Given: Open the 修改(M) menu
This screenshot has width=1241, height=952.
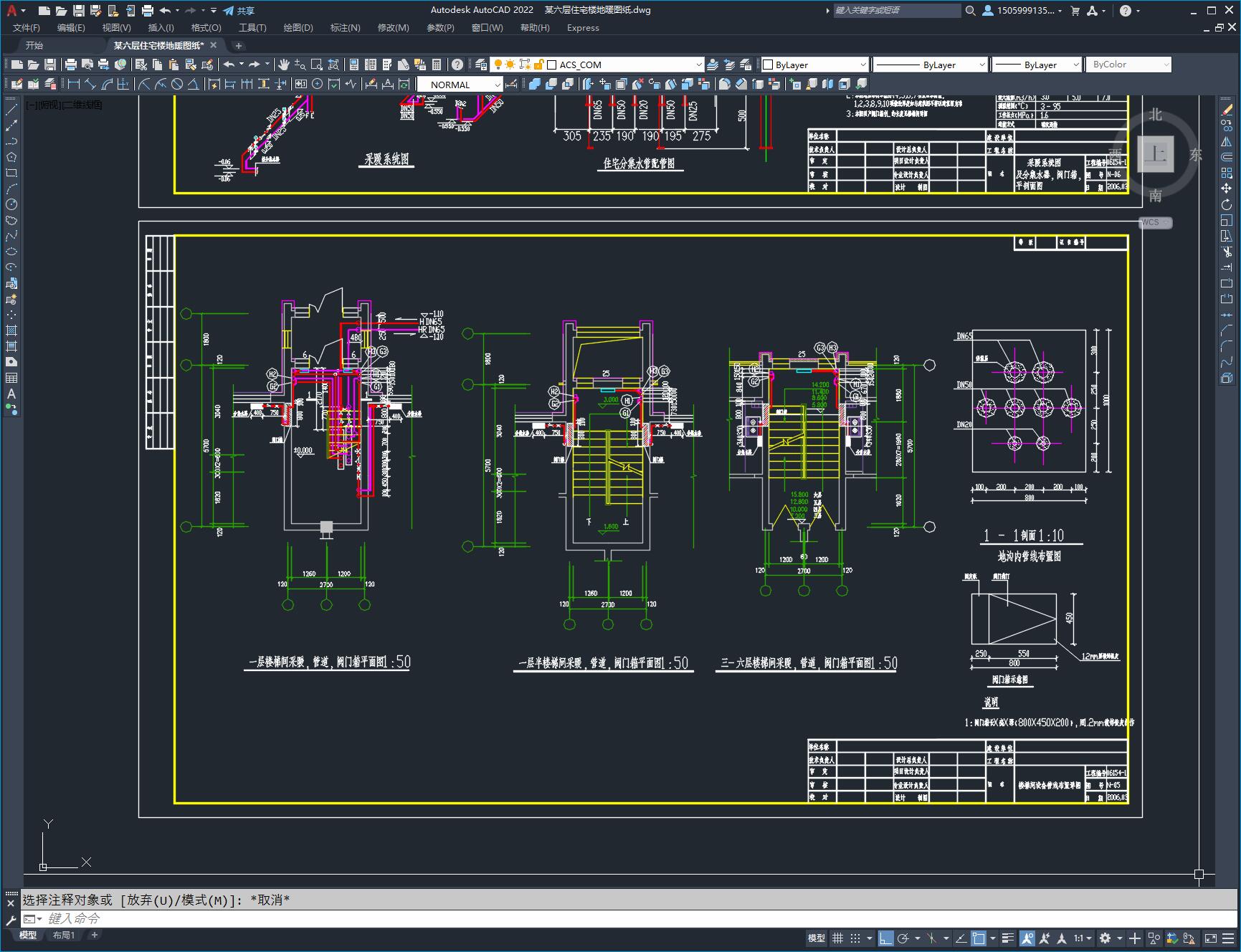Looking at the screenshot, I should coord(393,27).
